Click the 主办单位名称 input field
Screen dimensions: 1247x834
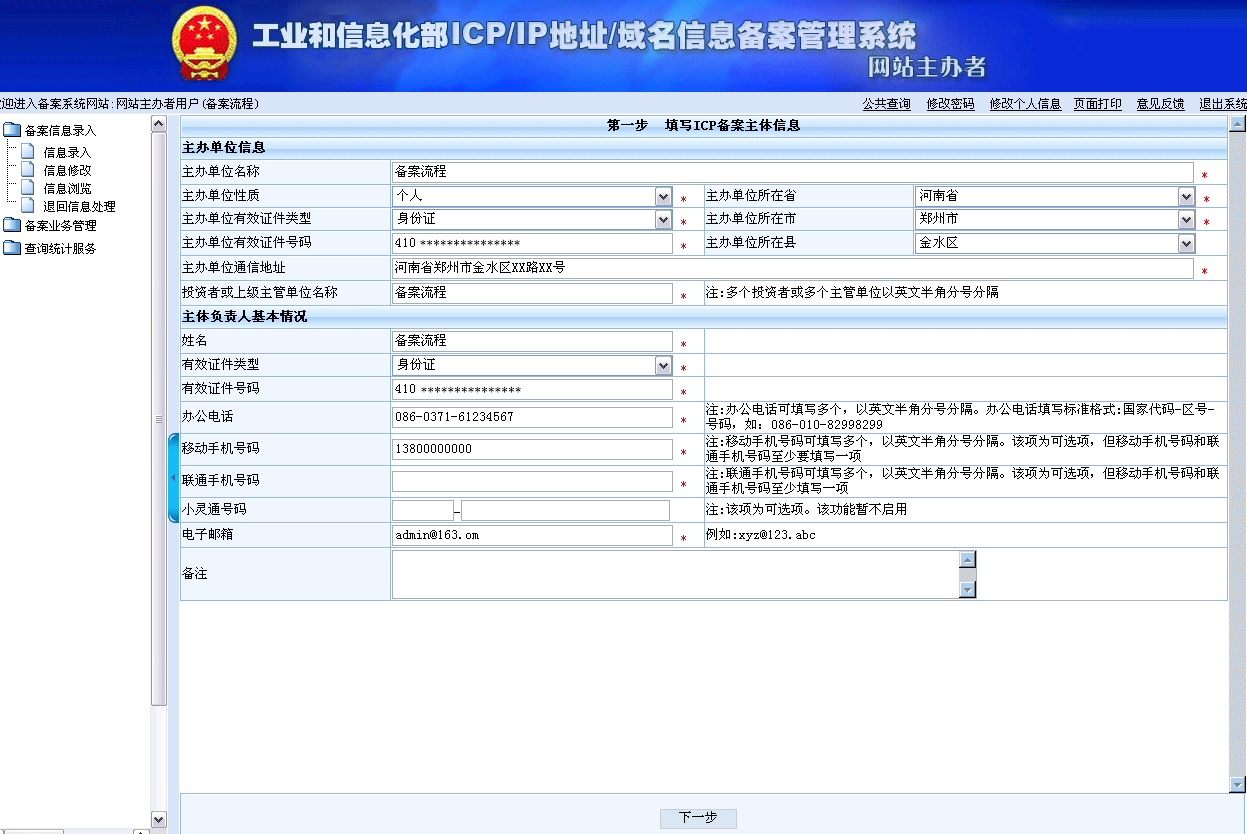[x=793, y=172]
